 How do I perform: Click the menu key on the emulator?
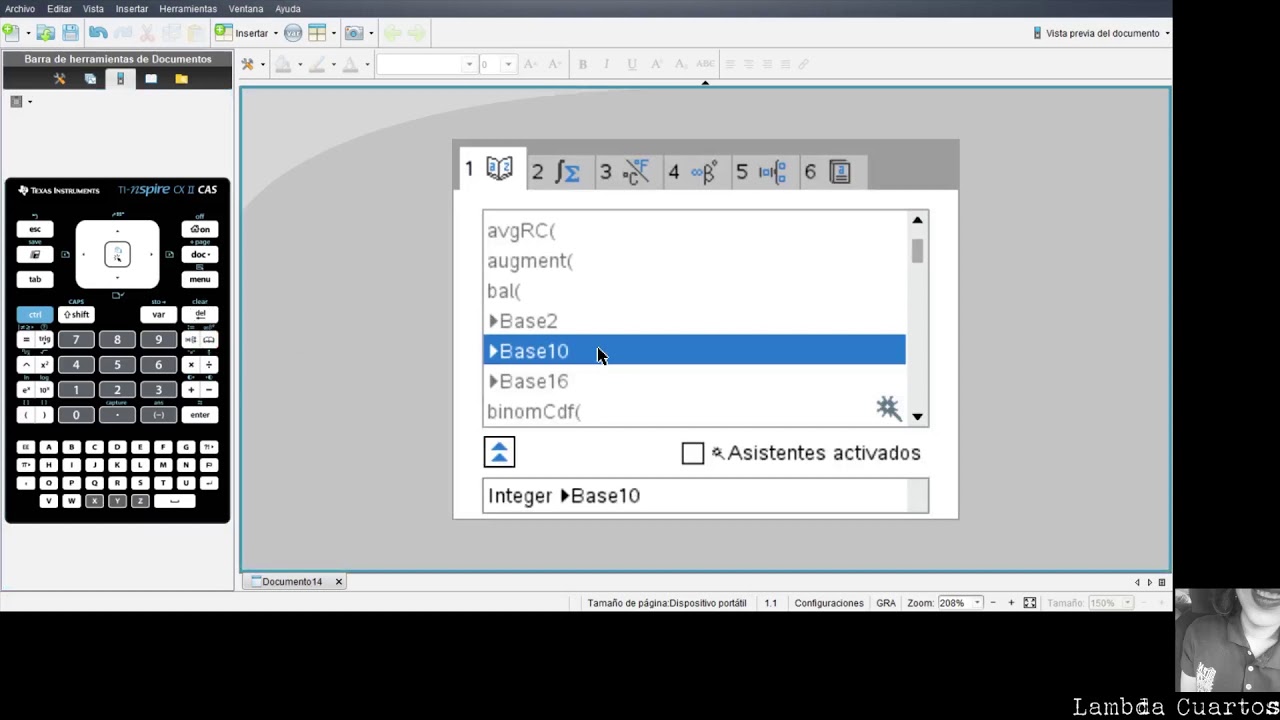pos(200,280)
